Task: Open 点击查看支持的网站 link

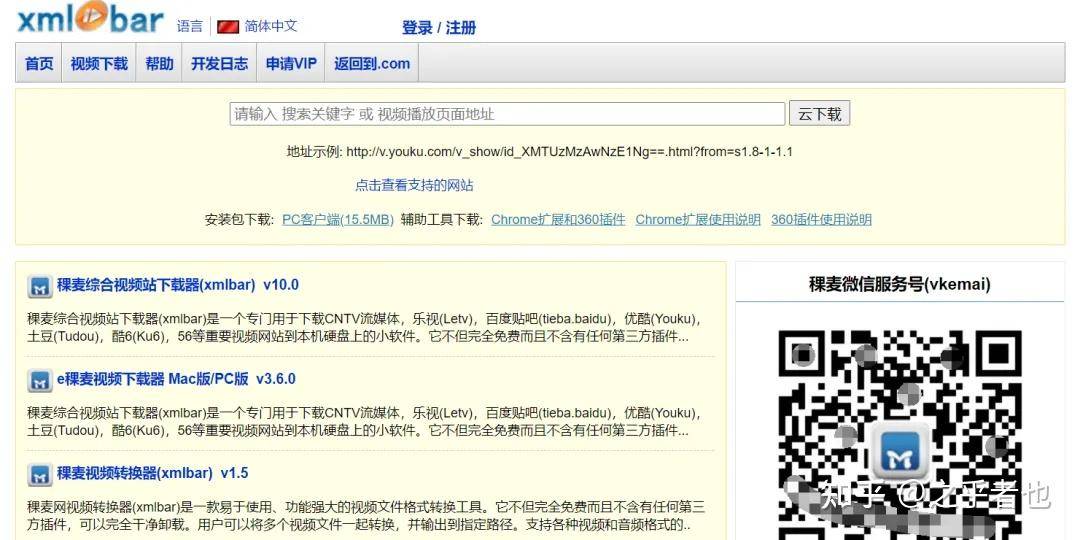Action: pos(414,185)
